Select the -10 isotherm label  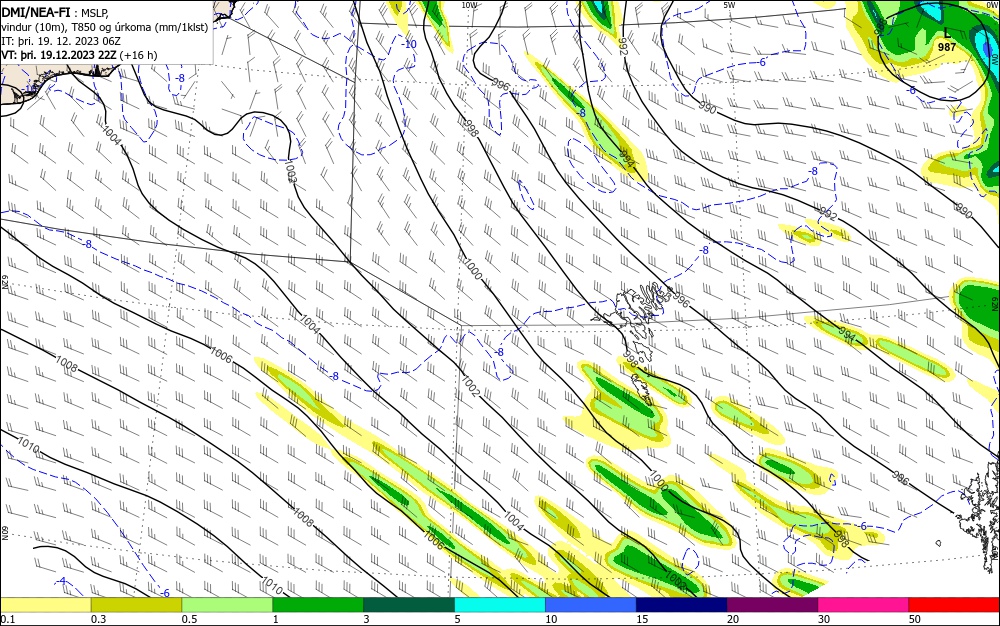tap(409, 44)
